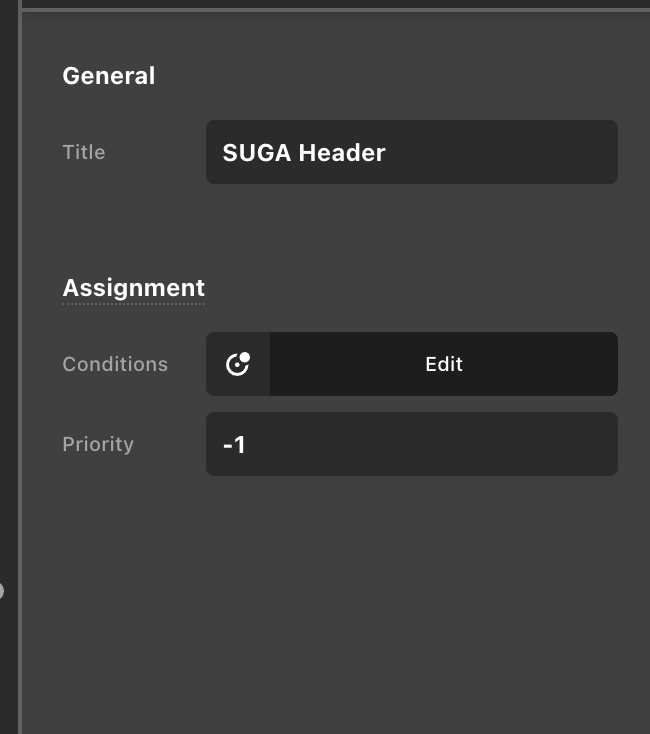Click empty panel area below Priority field
Image resolution: width=650 pixels, height=734 pixels.
(335, 600)
